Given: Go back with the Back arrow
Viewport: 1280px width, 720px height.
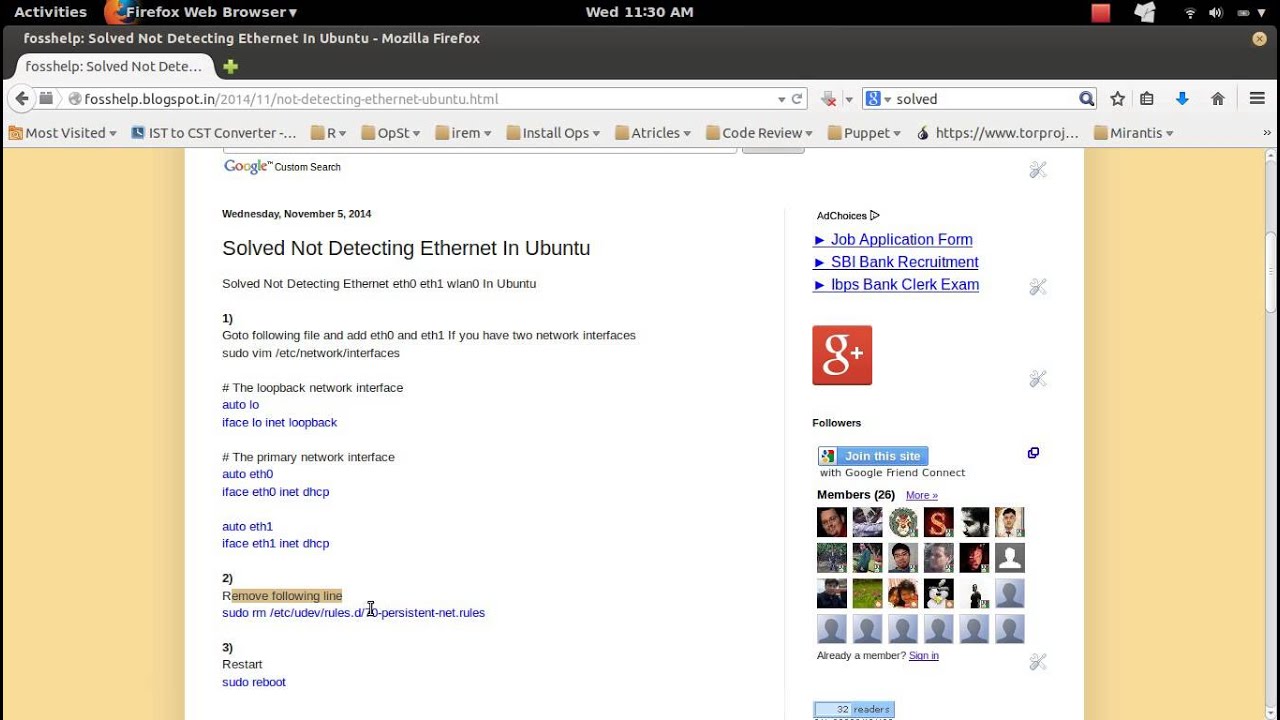Looking at the screenshot, I should pos(22,99).
